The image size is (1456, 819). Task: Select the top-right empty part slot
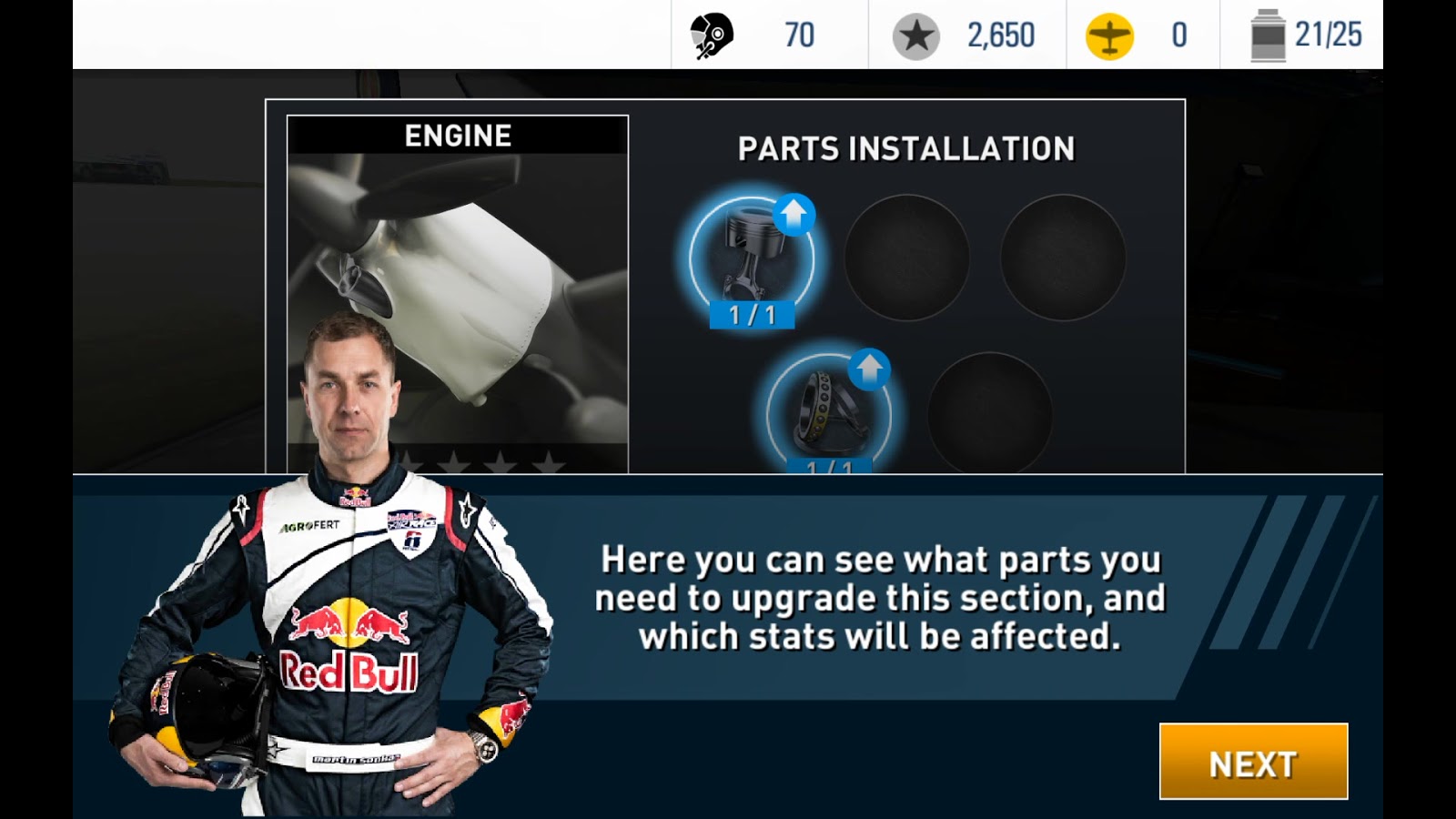point(1063,258)
